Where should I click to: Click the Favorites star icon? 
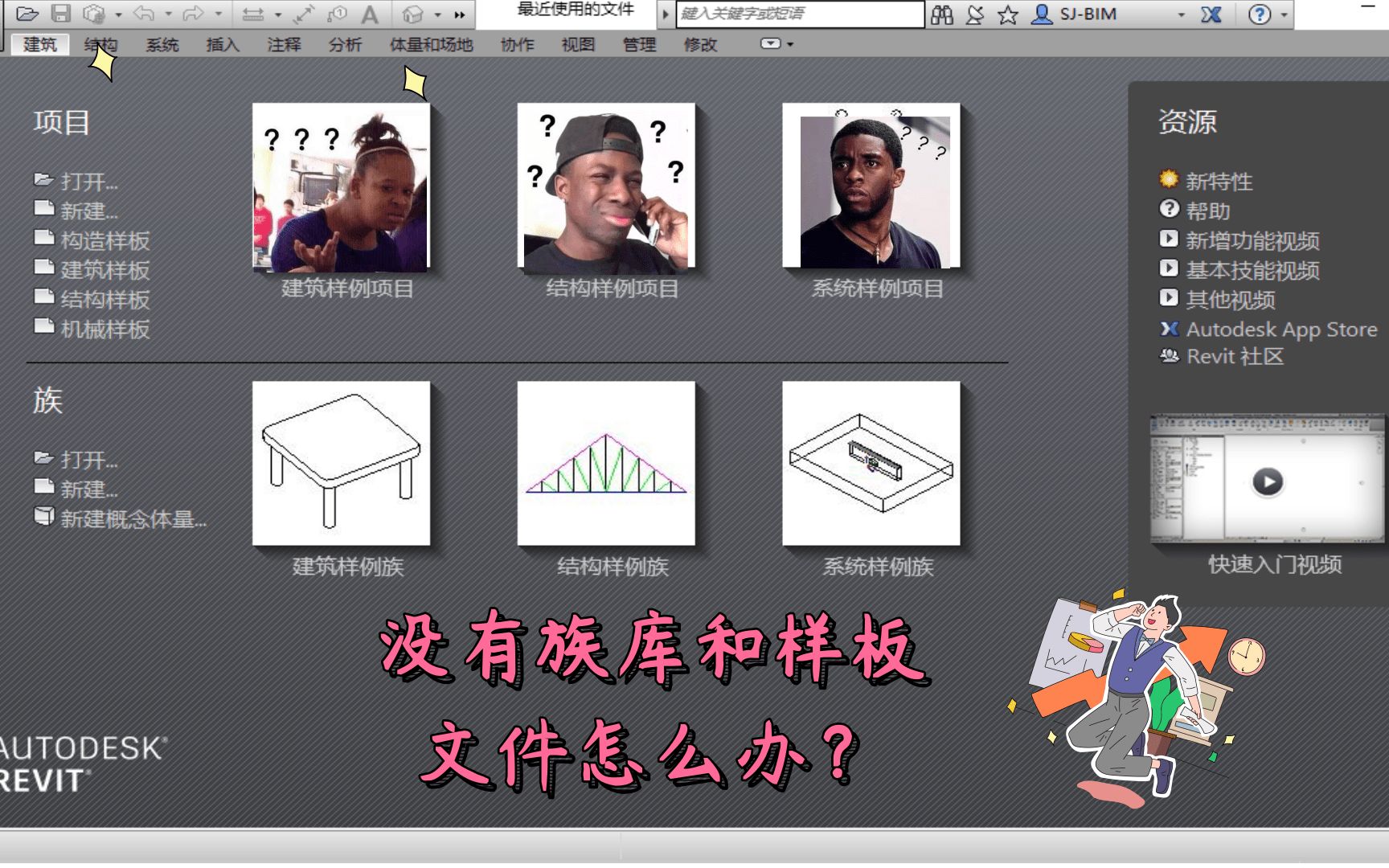tap(1008, 14)
